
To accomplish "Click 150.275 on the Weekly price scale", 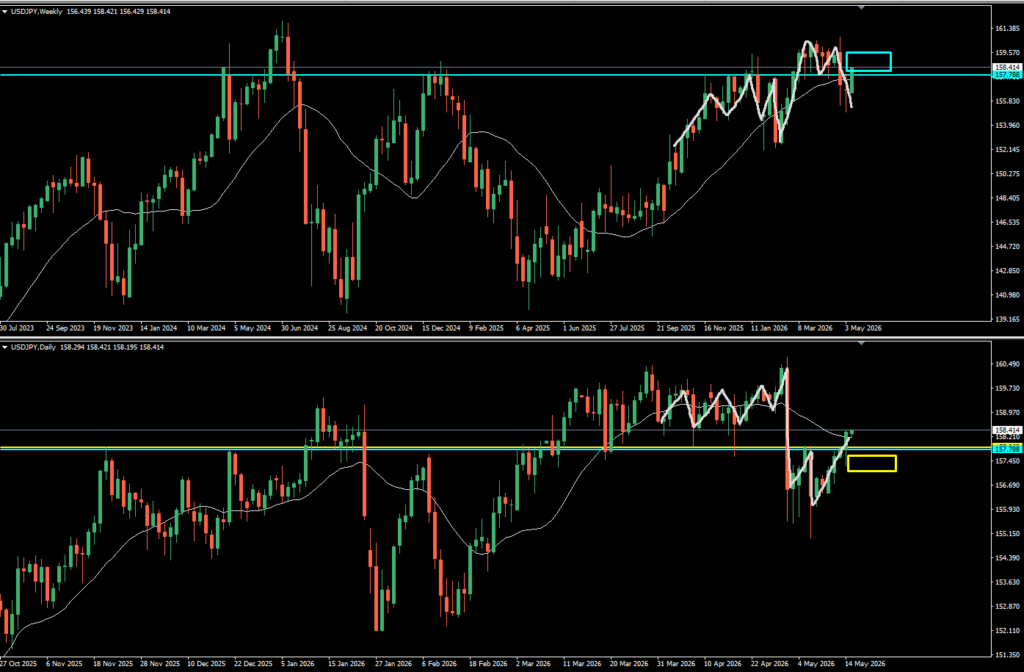I will click(1008, 174).
